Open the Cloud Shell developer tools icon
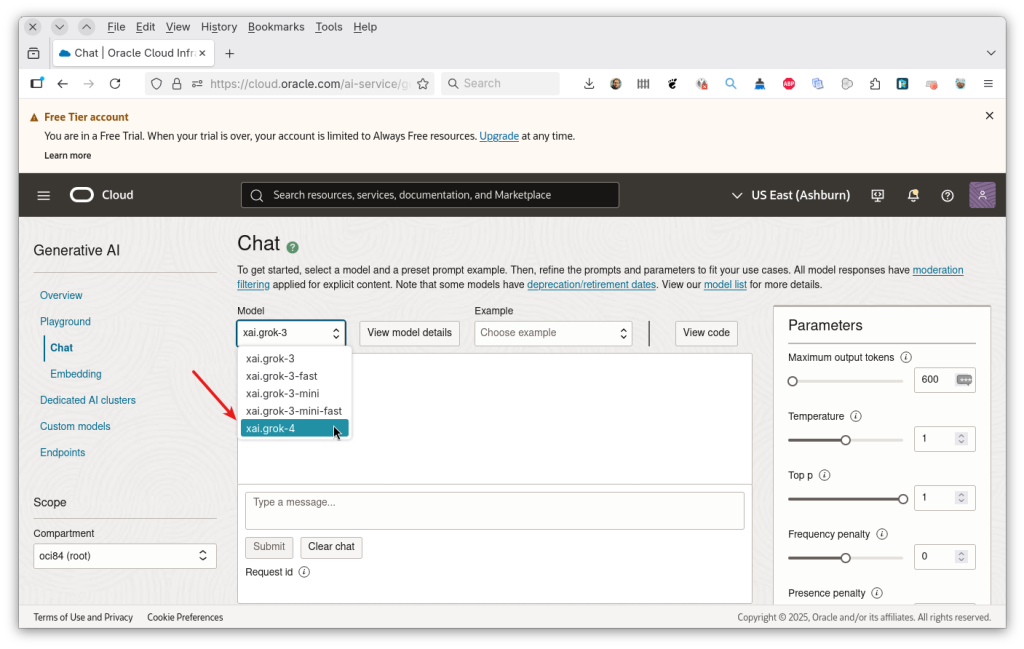The height and width of the screenshot is (649, 1024). pos(878,195)
